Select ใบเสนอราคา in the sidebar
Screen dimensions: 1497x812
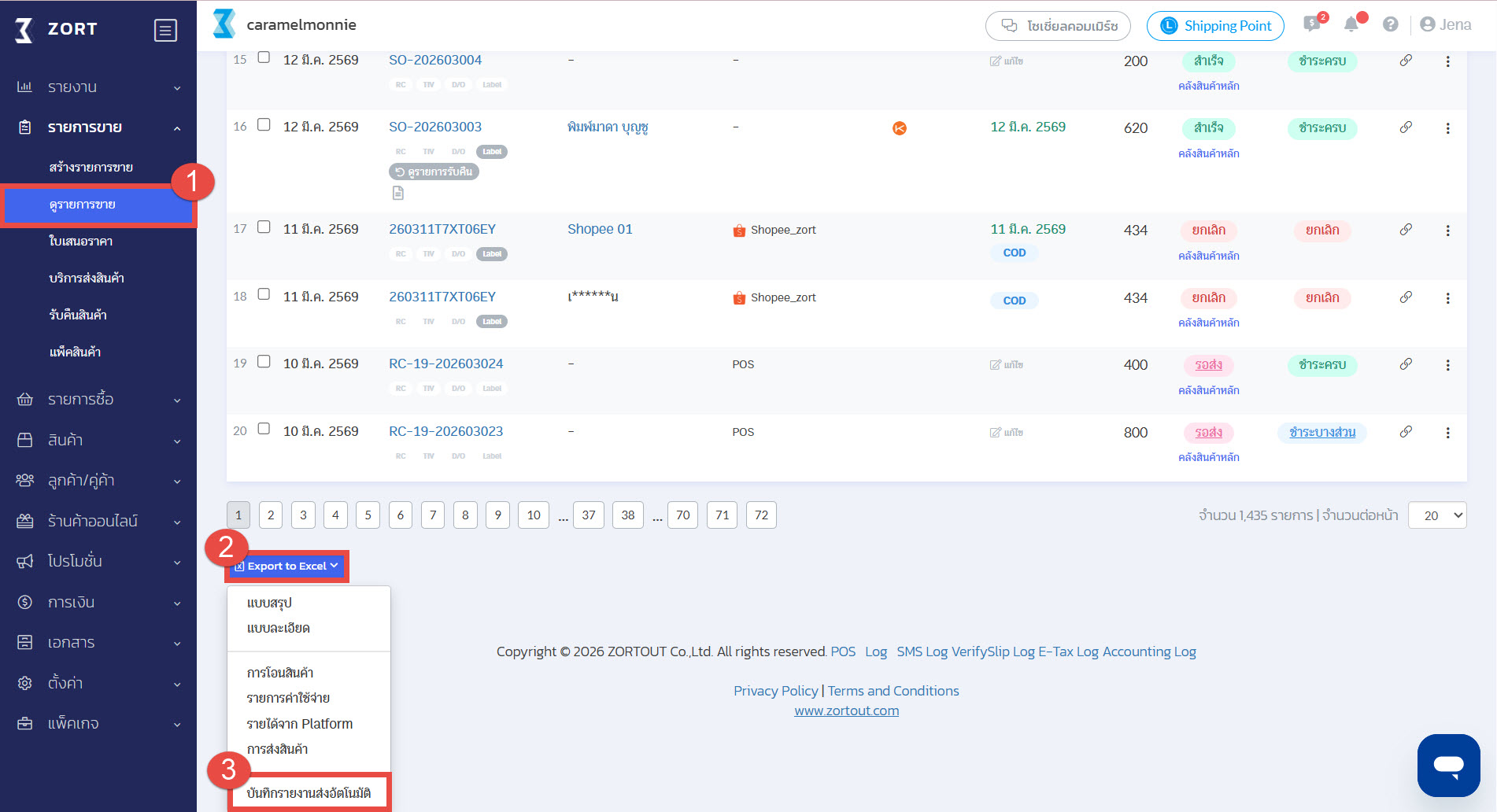[x=81, y=242]
